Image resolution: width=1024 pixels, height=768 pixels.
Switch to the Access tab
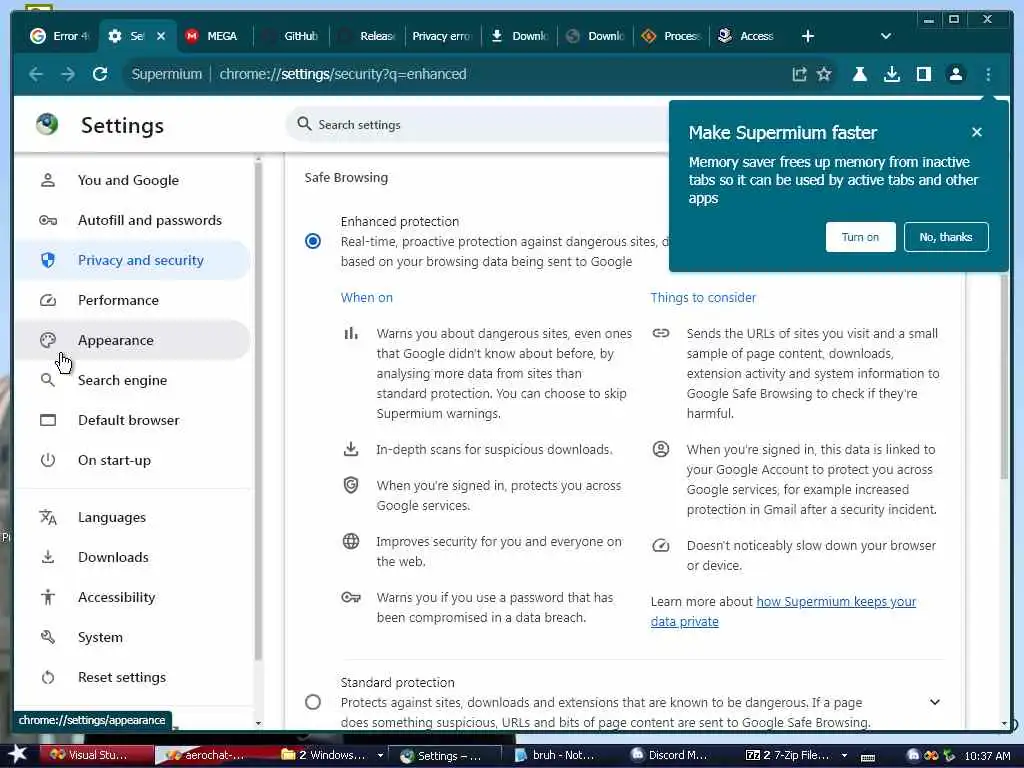coord(748,36)
